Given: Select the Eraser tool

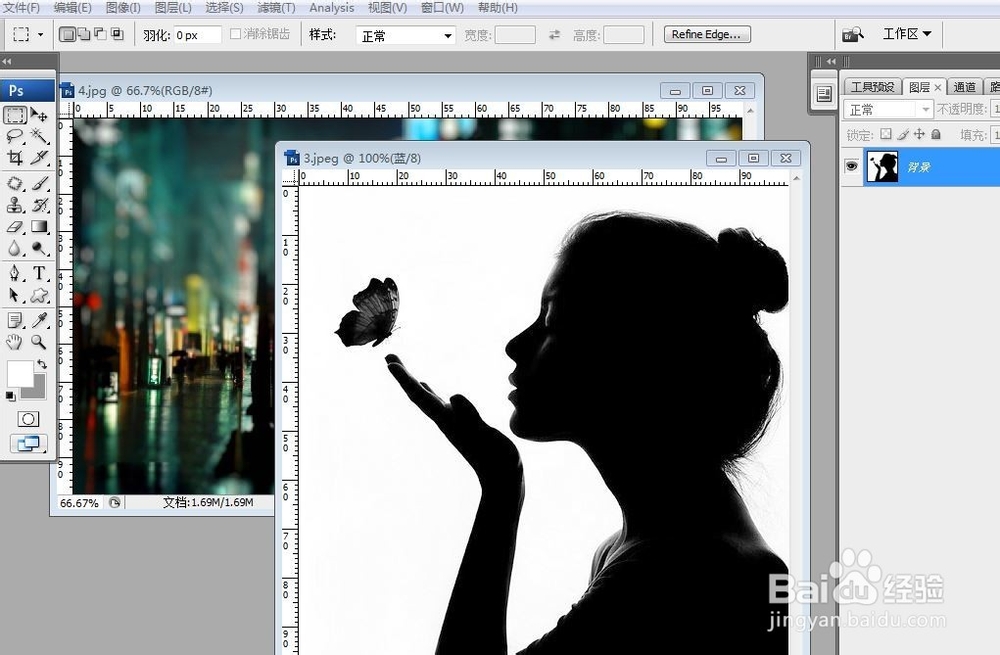Looking at the screenshot, I should [x=15, y=226].
